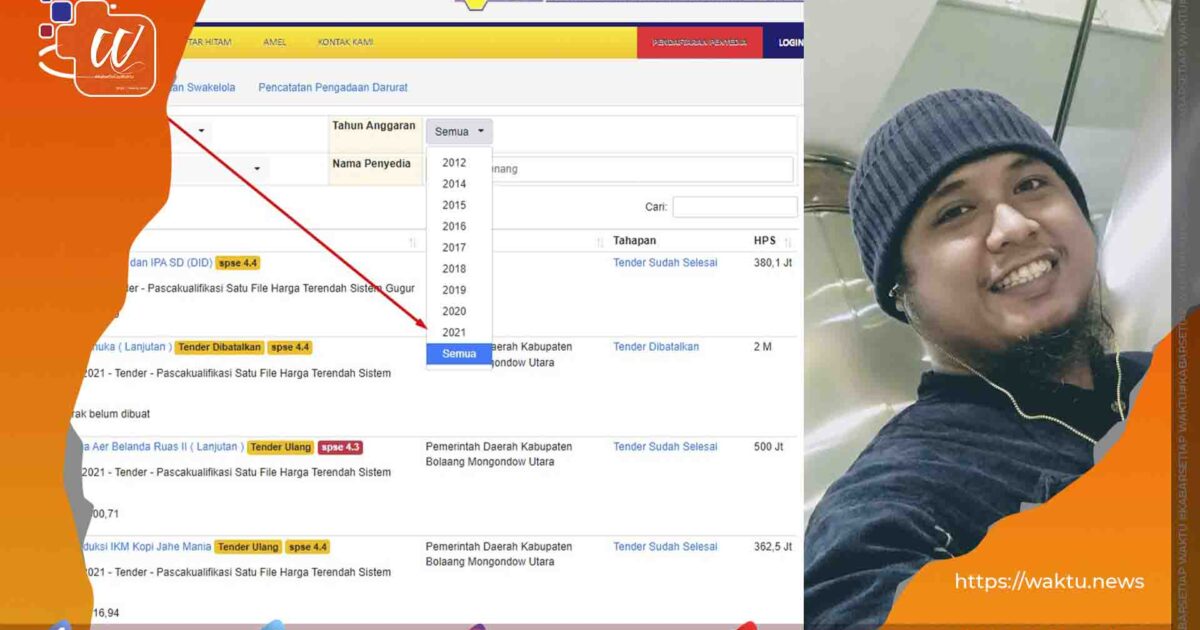Pick 2012 in the year dropdown list
This screenshot has height=630, width=1200.
click(454, 163)
